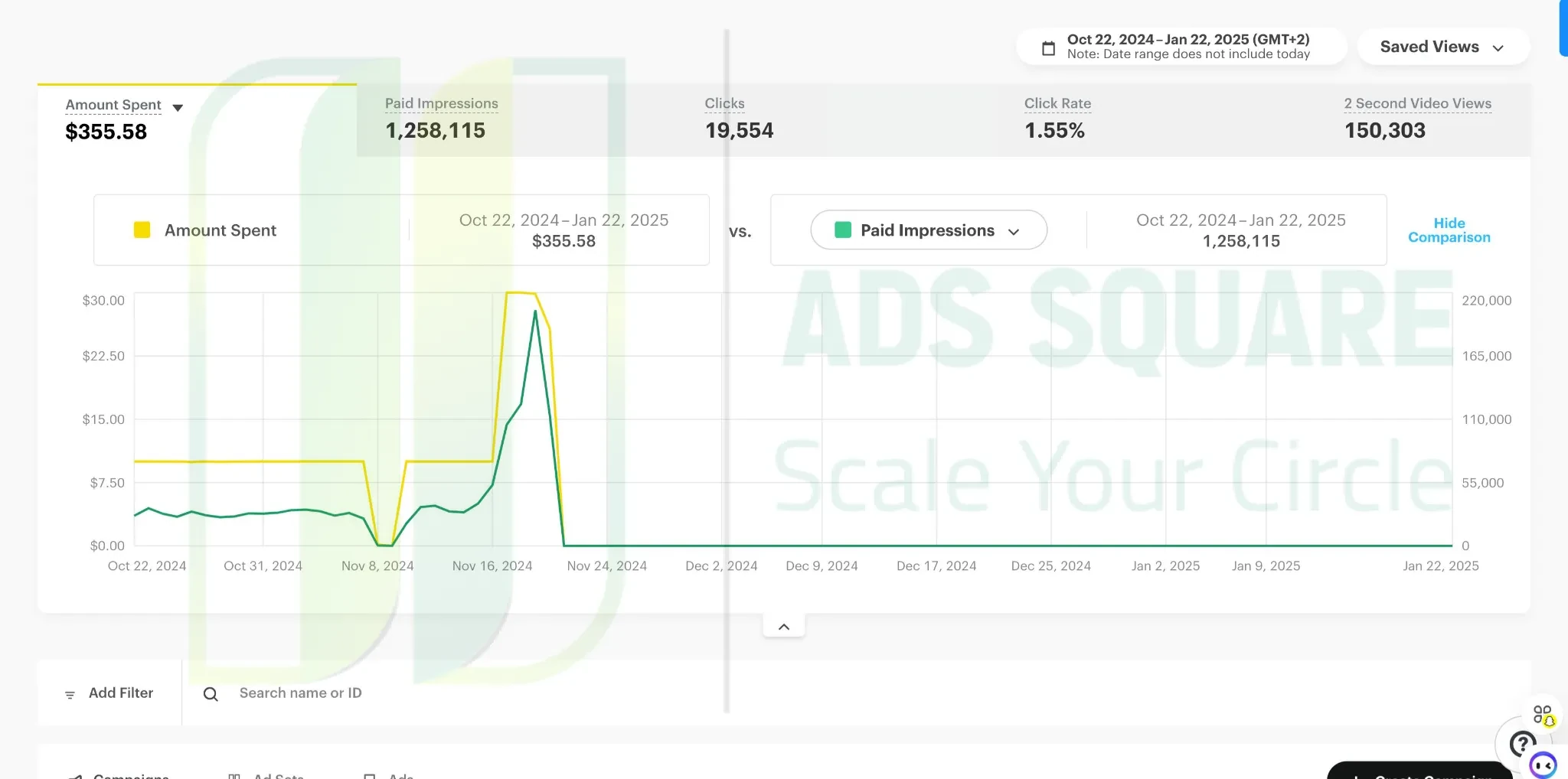This screenshot has height=779, width=1568.
Task: Click the yellow Amount Spent legend swatch
Action: click(x=142, y=230)
